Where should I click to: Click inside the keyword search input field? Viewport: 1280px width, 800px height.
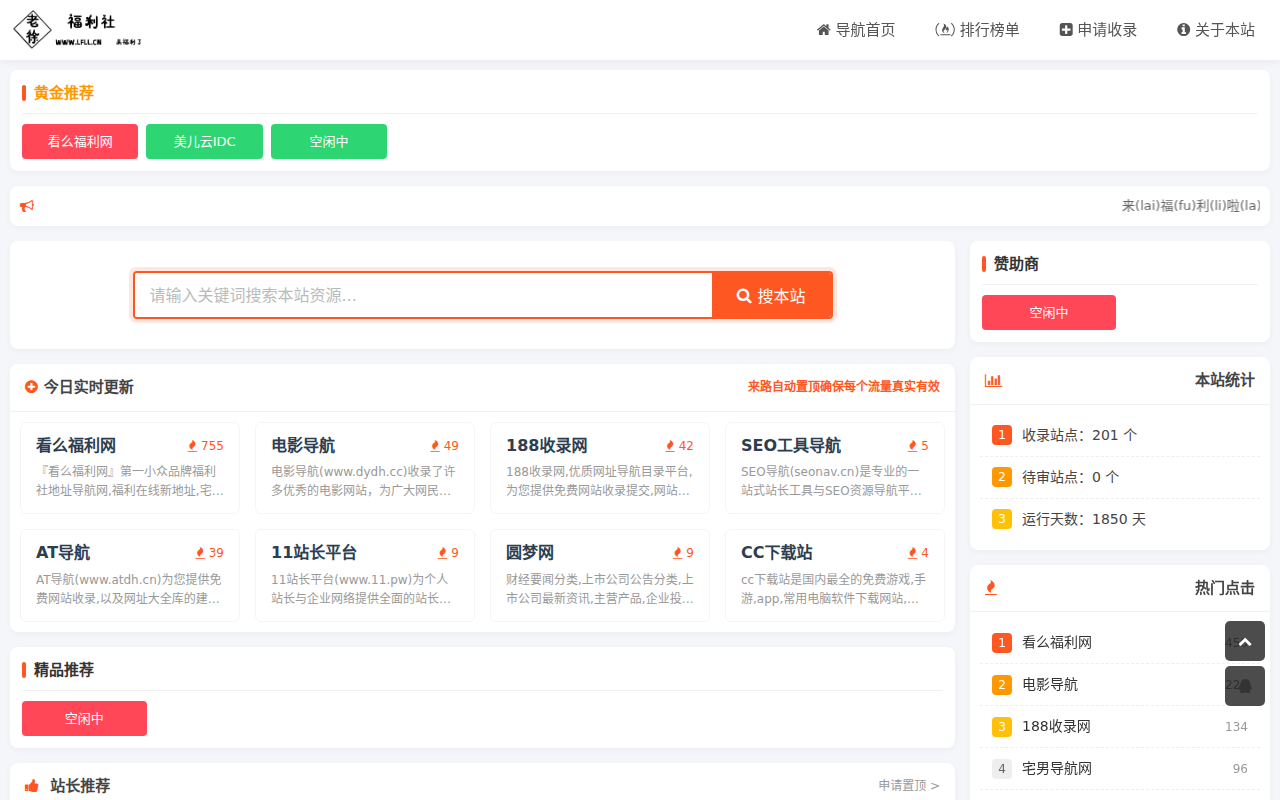click(420, 295)
